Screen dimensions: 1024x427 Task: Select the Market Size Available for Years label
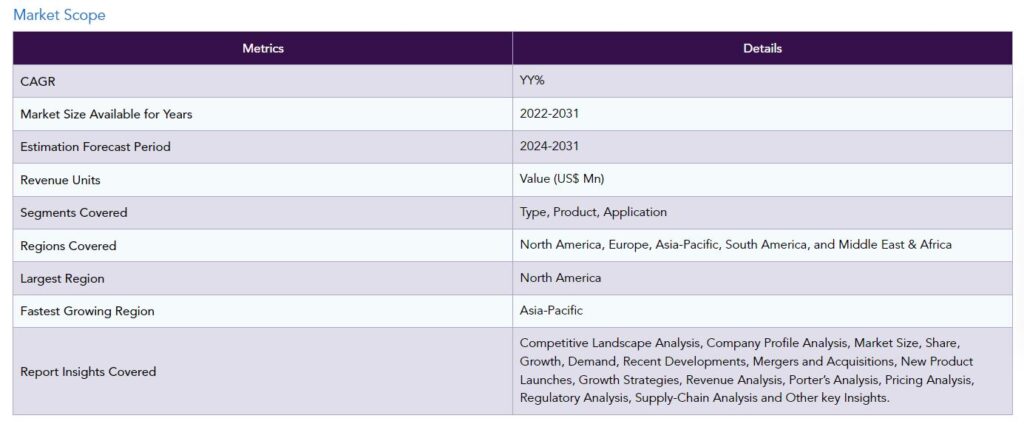click(x=106, y=114)
